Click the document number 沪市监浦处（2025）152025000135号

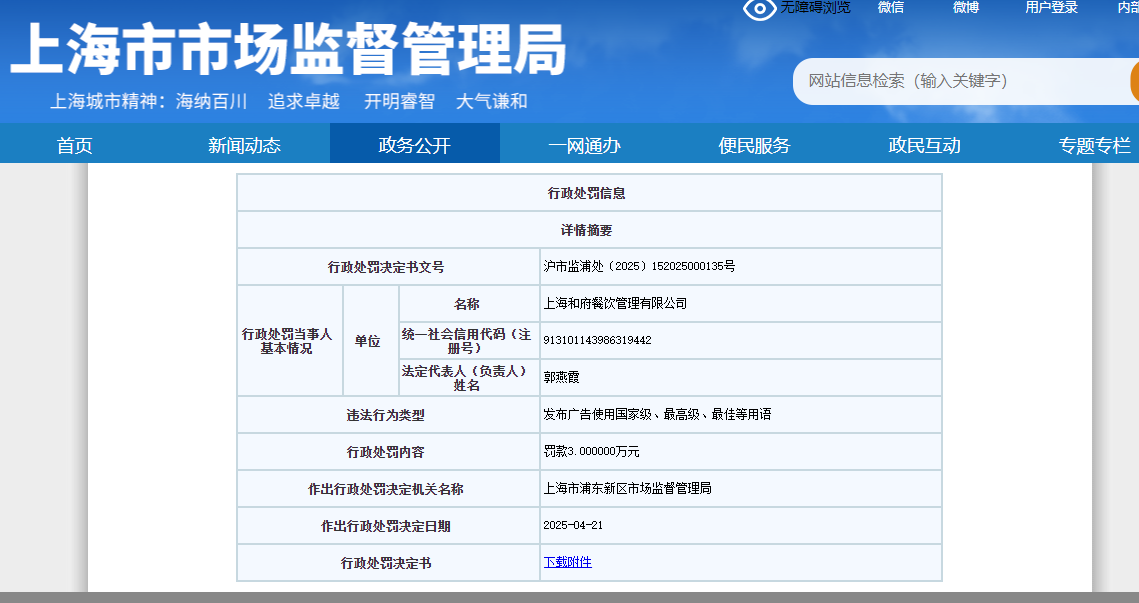[x=639, y=266]
